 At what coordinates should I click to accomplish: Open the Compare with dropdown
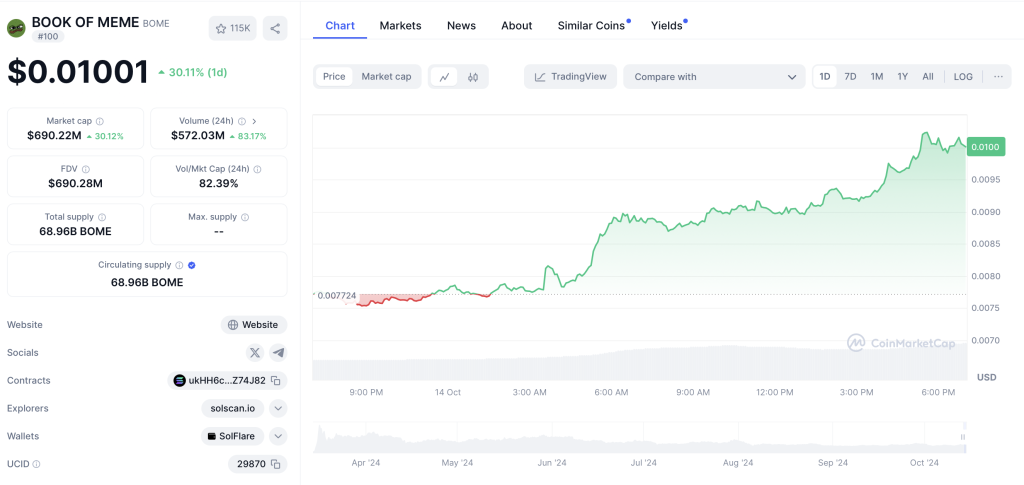(x=714, y=77)
